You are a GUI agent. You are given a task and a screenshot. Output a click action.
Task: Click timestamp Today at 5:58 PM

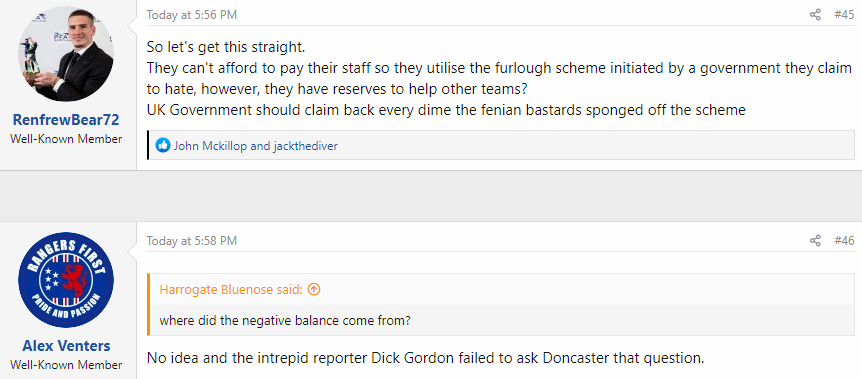(x=192, y=240)
